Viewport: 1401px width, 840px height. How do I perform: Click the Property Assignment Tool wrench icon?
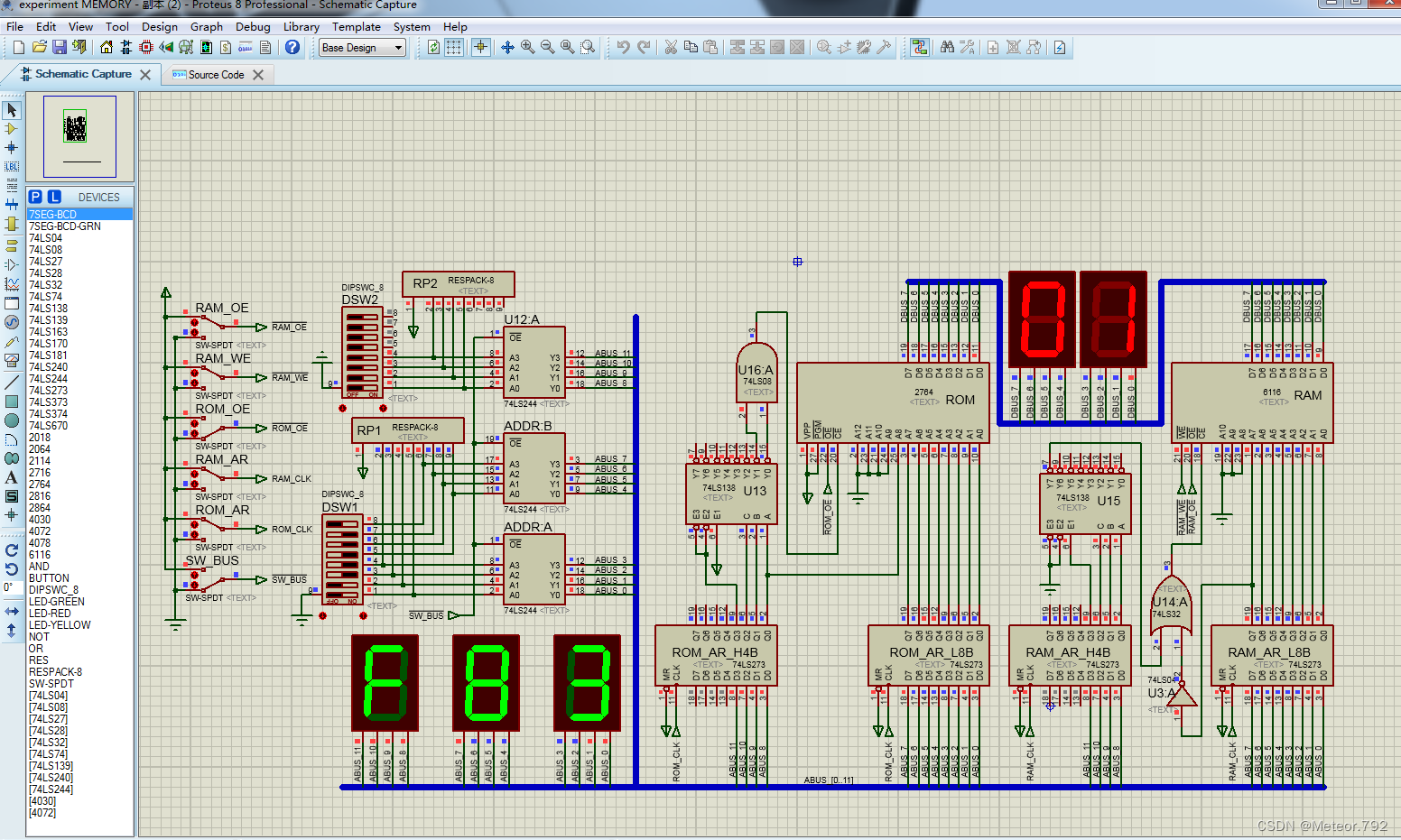coord(967,47)
